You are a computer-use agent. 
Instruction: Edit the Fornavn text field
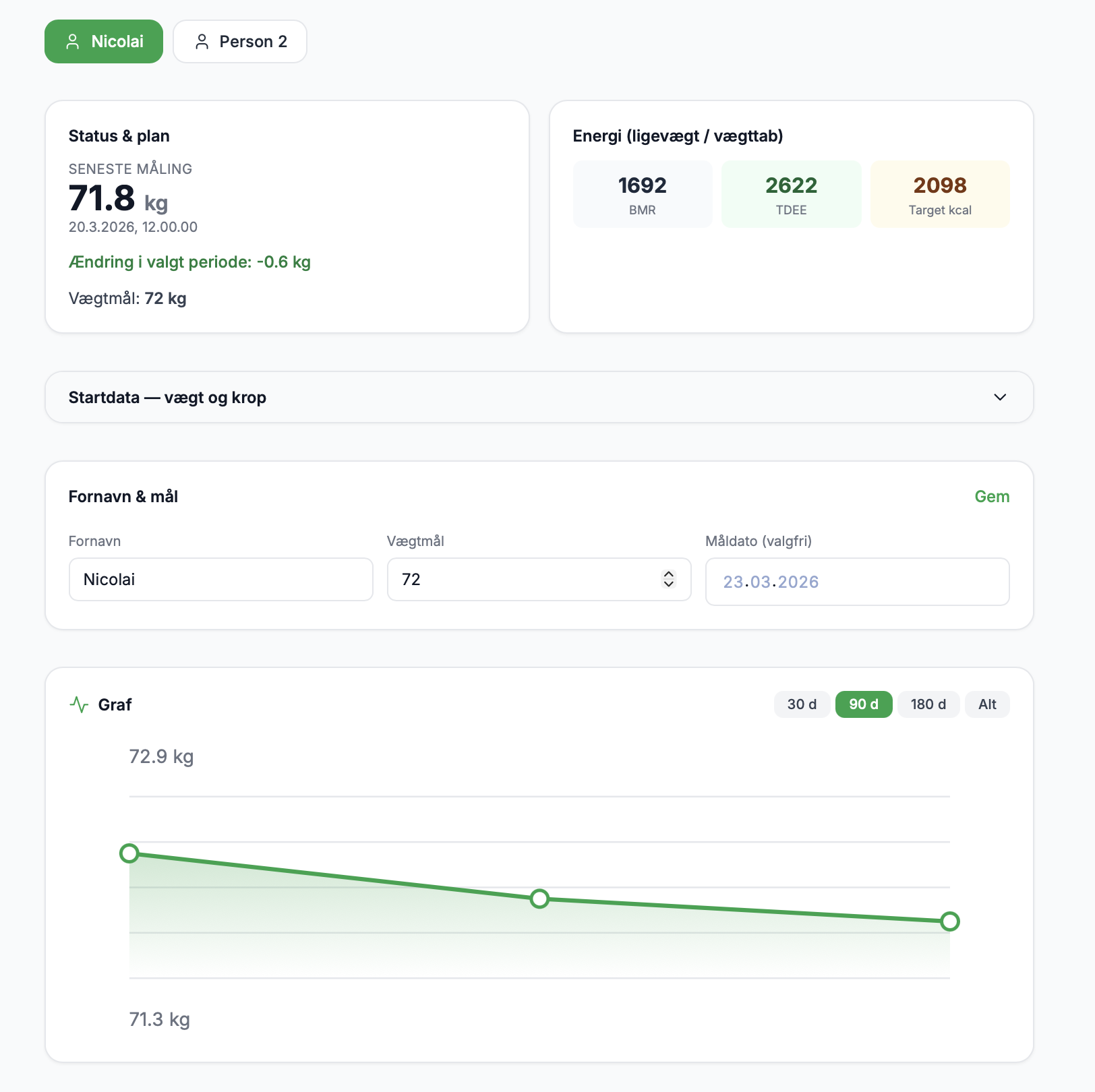220,580
